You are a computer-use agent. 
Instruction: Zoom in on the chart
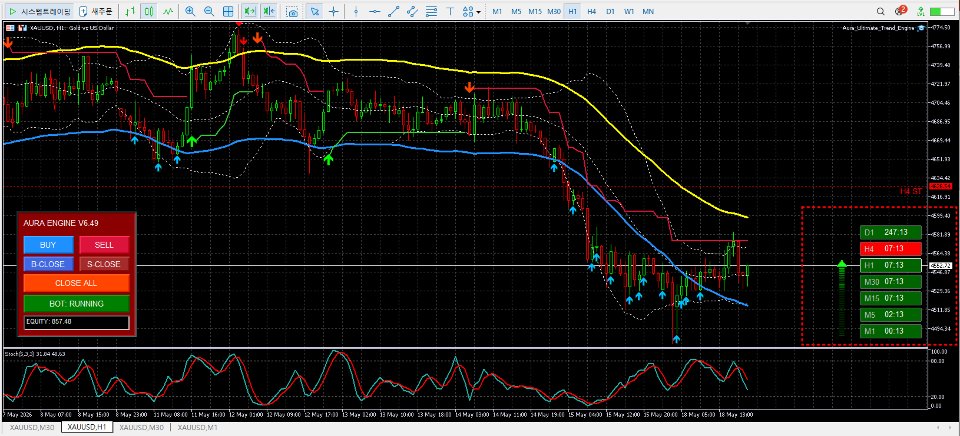pyautogui.click(x=190, y=11)
